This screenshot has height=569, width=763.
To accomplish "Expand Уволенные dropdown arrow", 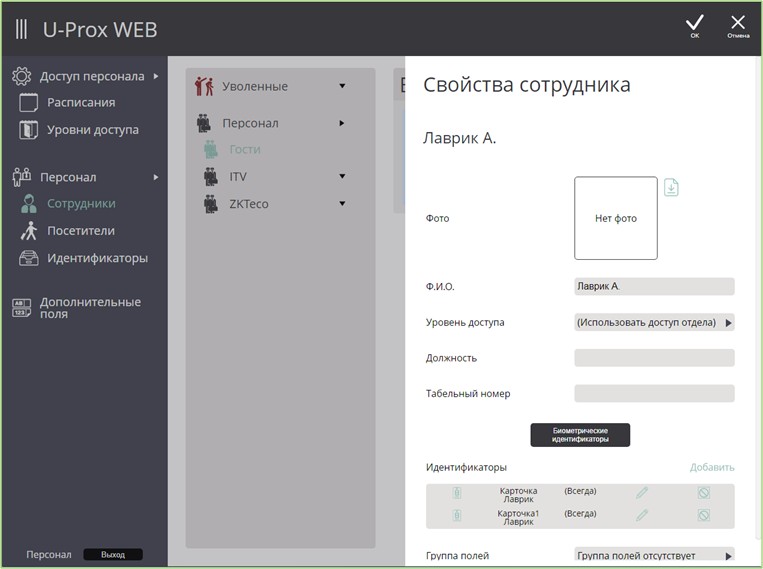I will point(342,86).
